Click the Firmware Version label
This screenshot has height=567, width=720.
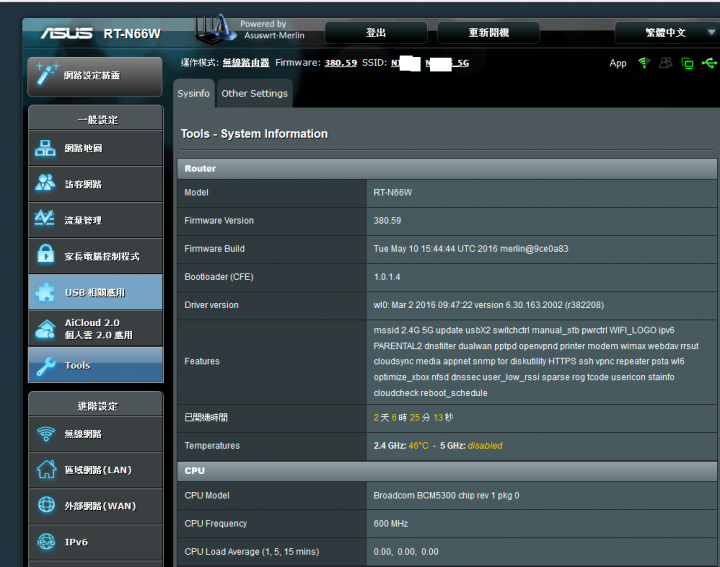click(219, 220)
